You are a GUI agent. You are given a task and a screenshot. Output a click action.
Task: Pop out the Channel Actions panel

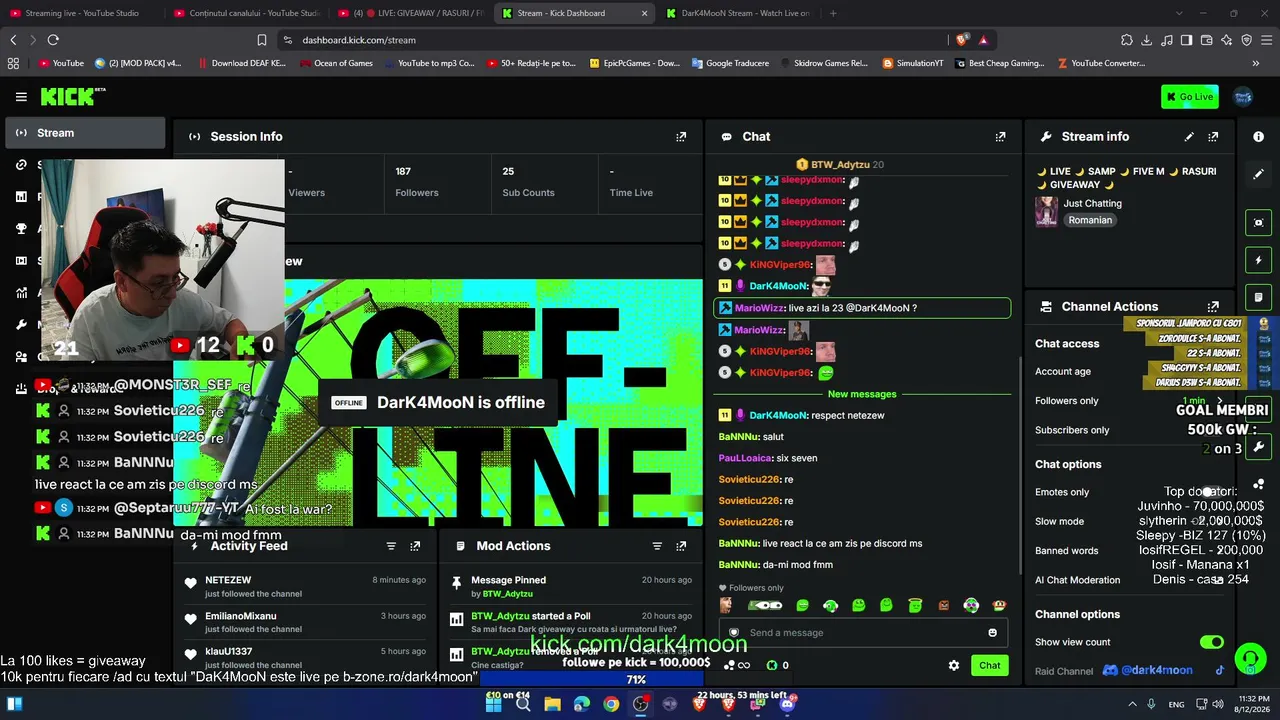(x=1213, y=307)
